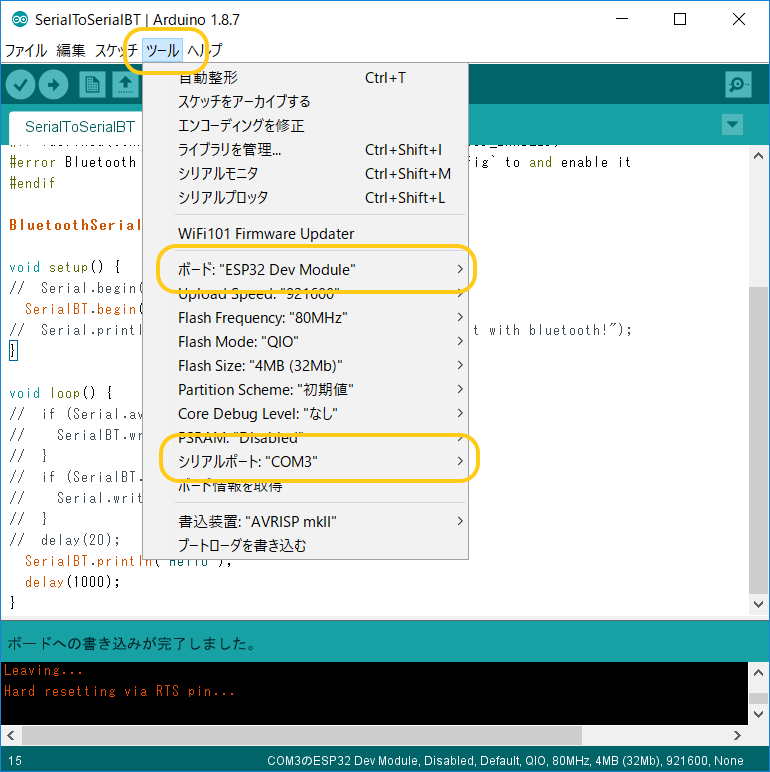Click the 'void setup() {' code line
The width and height of the screenshot is (770, 772).
(x=65, y=267)
